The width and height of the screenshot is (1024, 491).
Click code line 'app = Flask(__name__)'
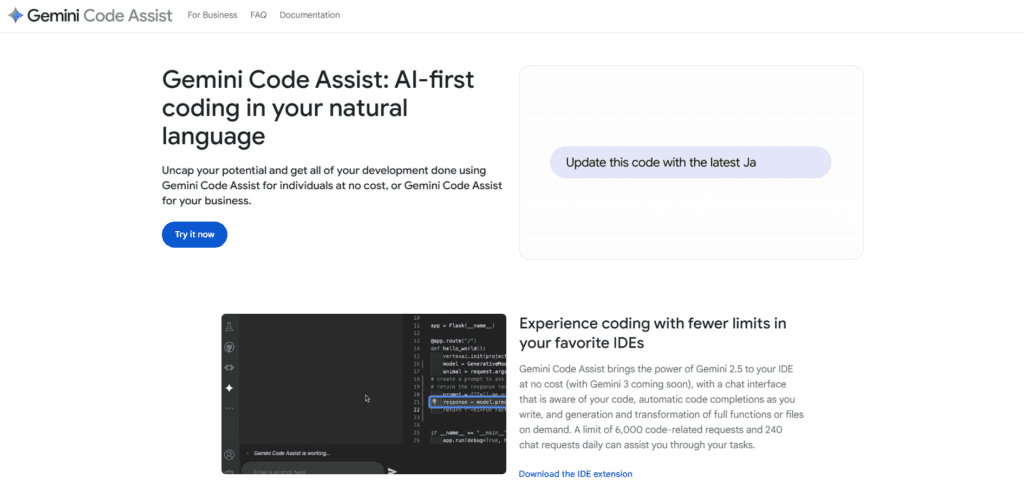click(462, 326)
